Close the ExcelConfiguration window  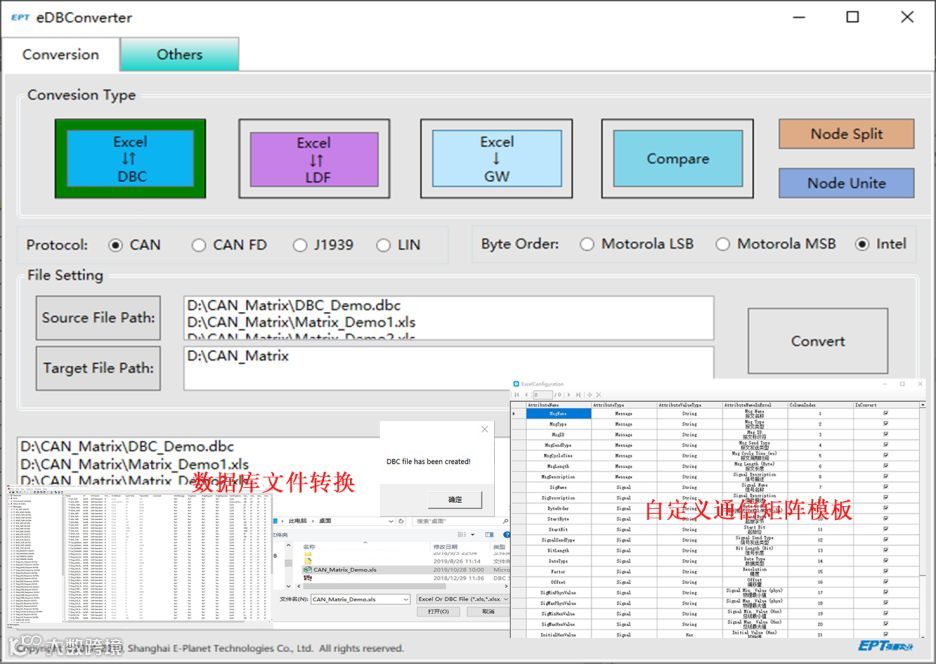click(920, 384)
